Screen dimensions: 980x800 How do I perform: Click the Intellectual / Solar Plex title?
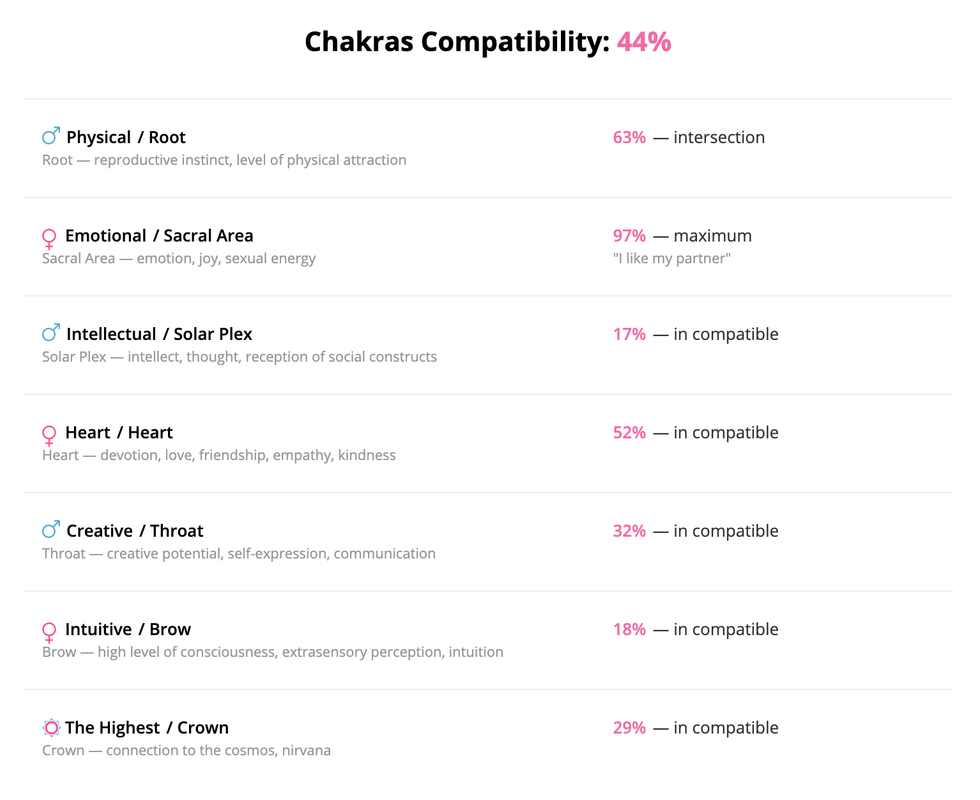coord(159,334)
